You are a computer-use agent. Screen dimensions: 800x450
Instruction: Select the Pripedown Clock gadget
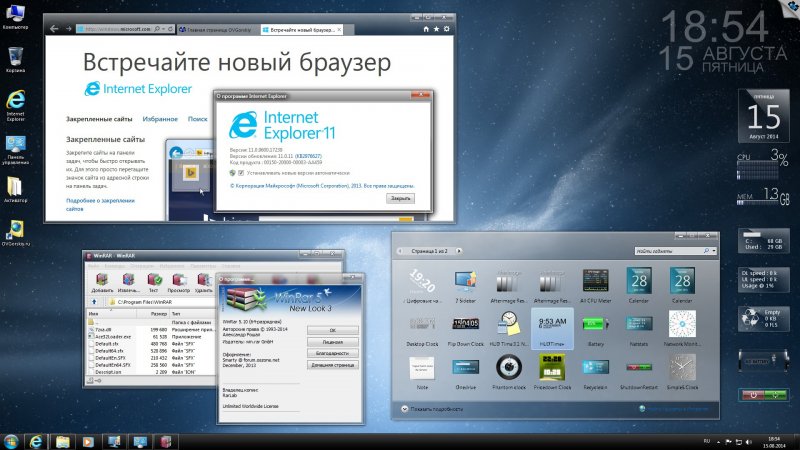[552, 372]
